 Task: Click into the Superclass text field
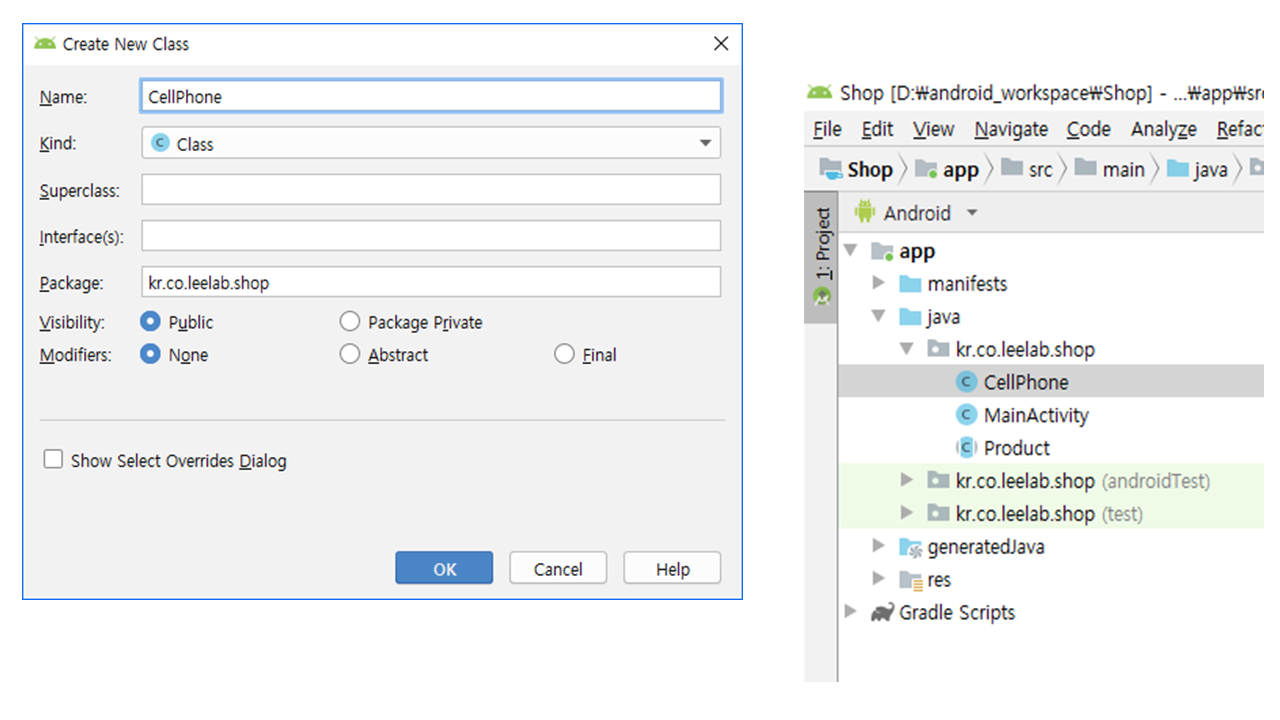430,190
